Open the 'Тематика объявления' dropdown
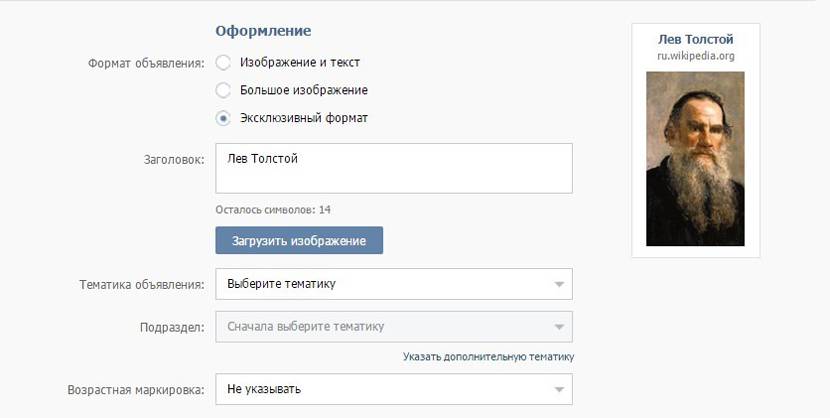The image size is (830, 418). (x=394, y=284)
